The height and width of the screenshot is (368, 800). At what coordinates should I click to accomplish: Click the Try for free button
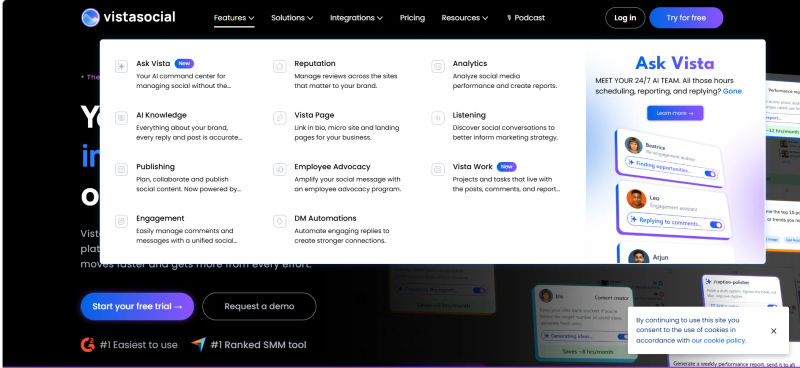tap(686, 18)
